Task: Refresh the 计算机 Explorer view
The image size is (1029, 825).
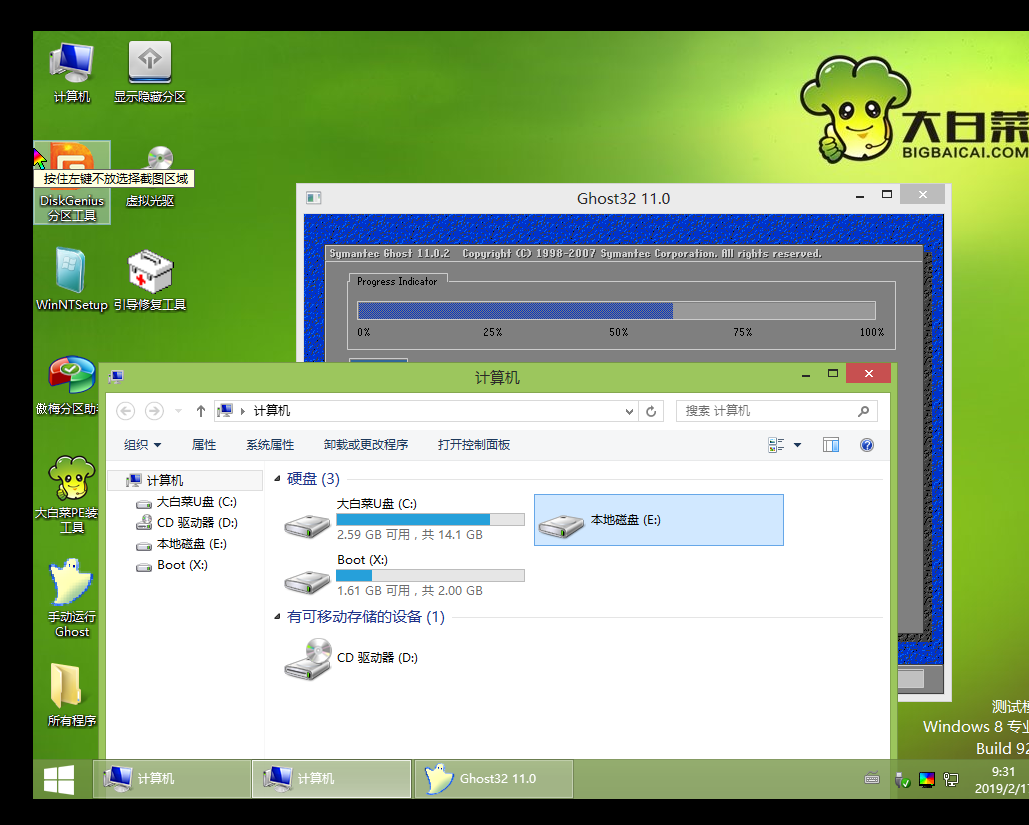Action: tap(651, 411)
